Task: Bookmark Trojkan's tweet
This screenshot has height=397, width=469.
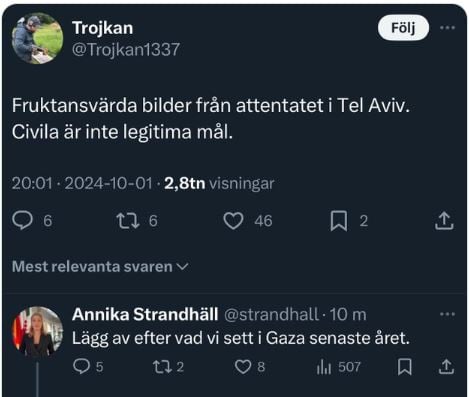Action: coord(339,221)
